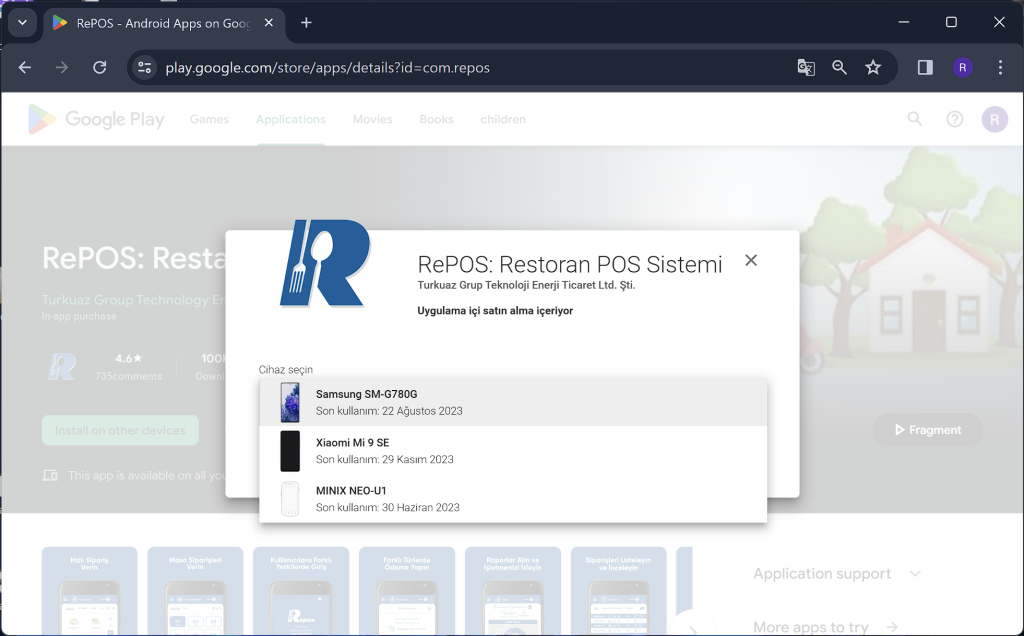
Task: Expand the Application support section
Action: (837, 573)
